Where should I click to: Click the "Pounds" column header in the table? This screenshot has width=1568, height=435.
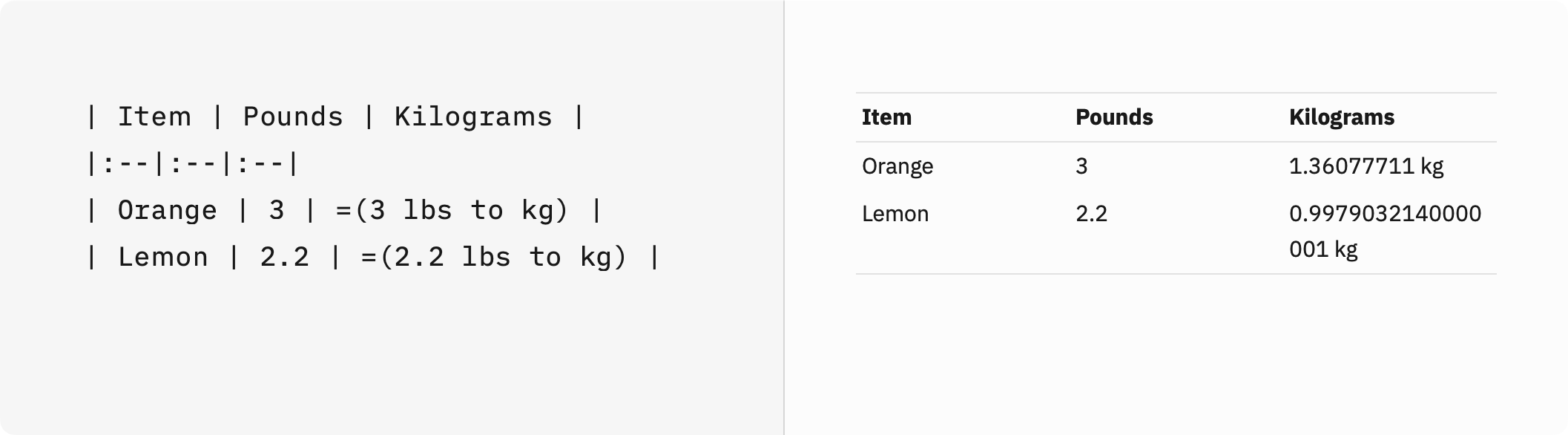coord(1114,117)
